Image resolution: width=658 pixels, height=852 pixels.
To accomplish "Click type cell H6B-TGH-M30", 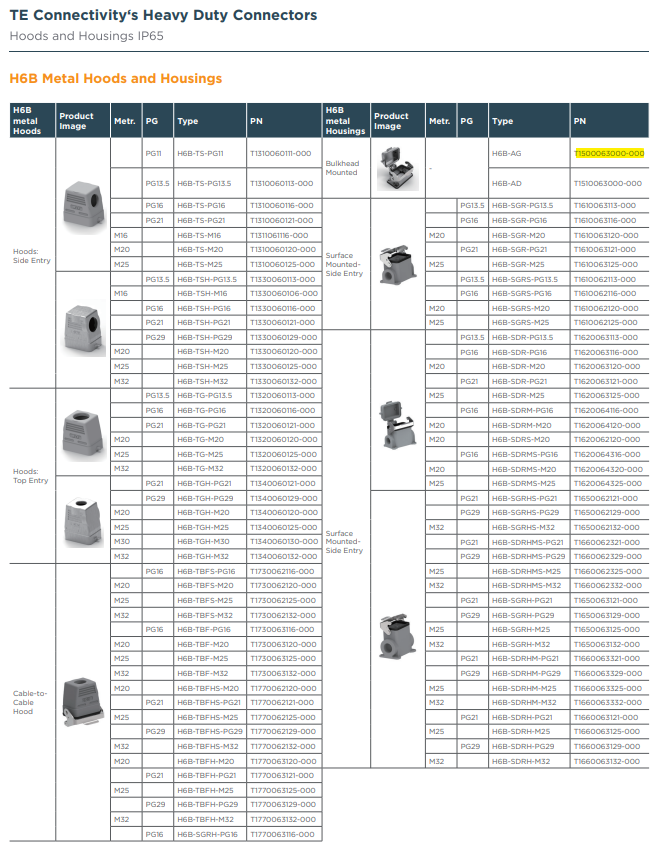I will pyautogui.click(x=203, y=541).
